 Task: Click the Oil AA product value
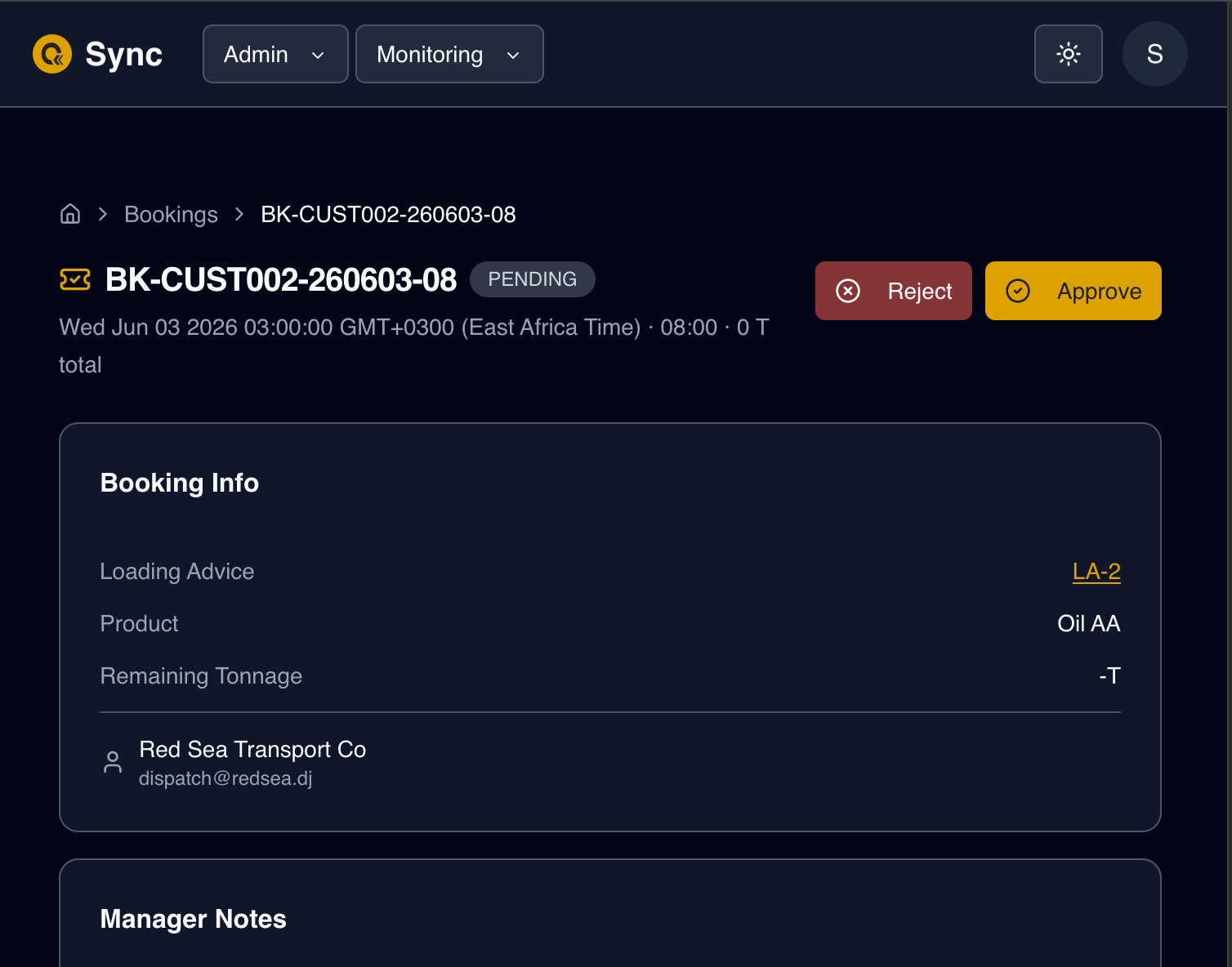pos(1088,623)
